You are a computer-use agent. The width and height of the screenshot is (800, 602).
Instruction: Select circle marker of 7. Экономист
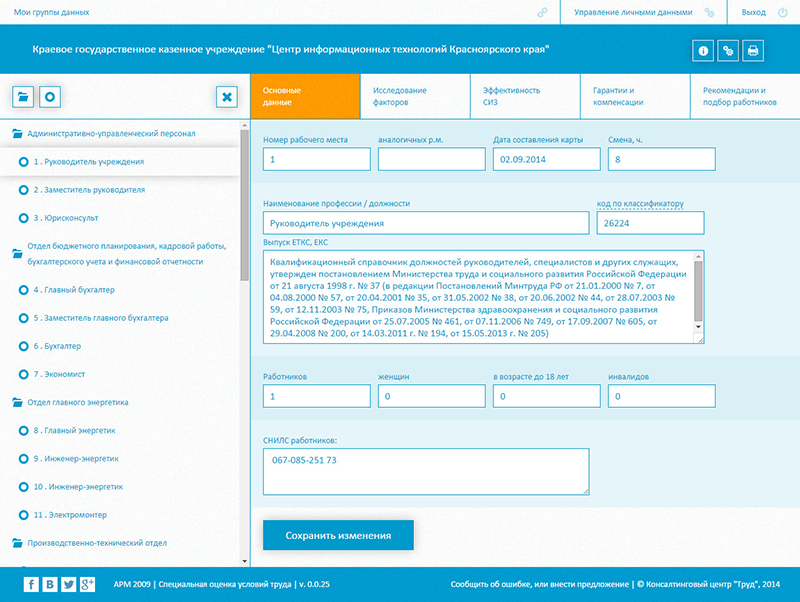click(23, 374)
